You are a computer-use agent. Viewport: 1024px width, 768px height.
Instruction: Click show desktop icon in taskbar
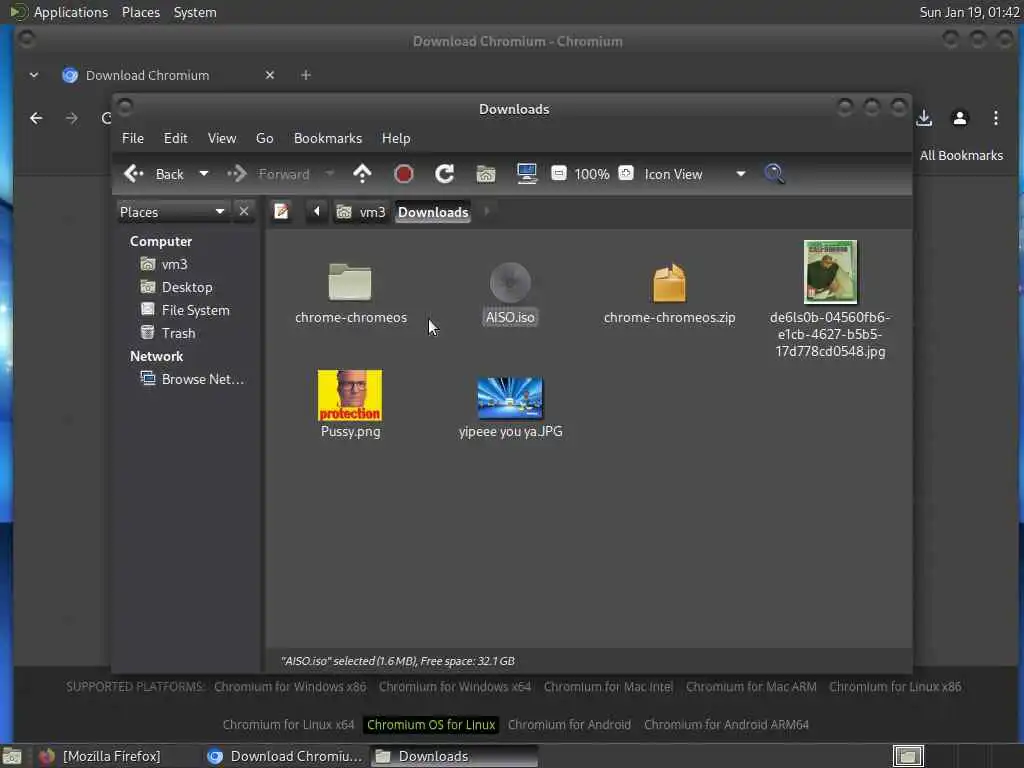pos(12,757)
